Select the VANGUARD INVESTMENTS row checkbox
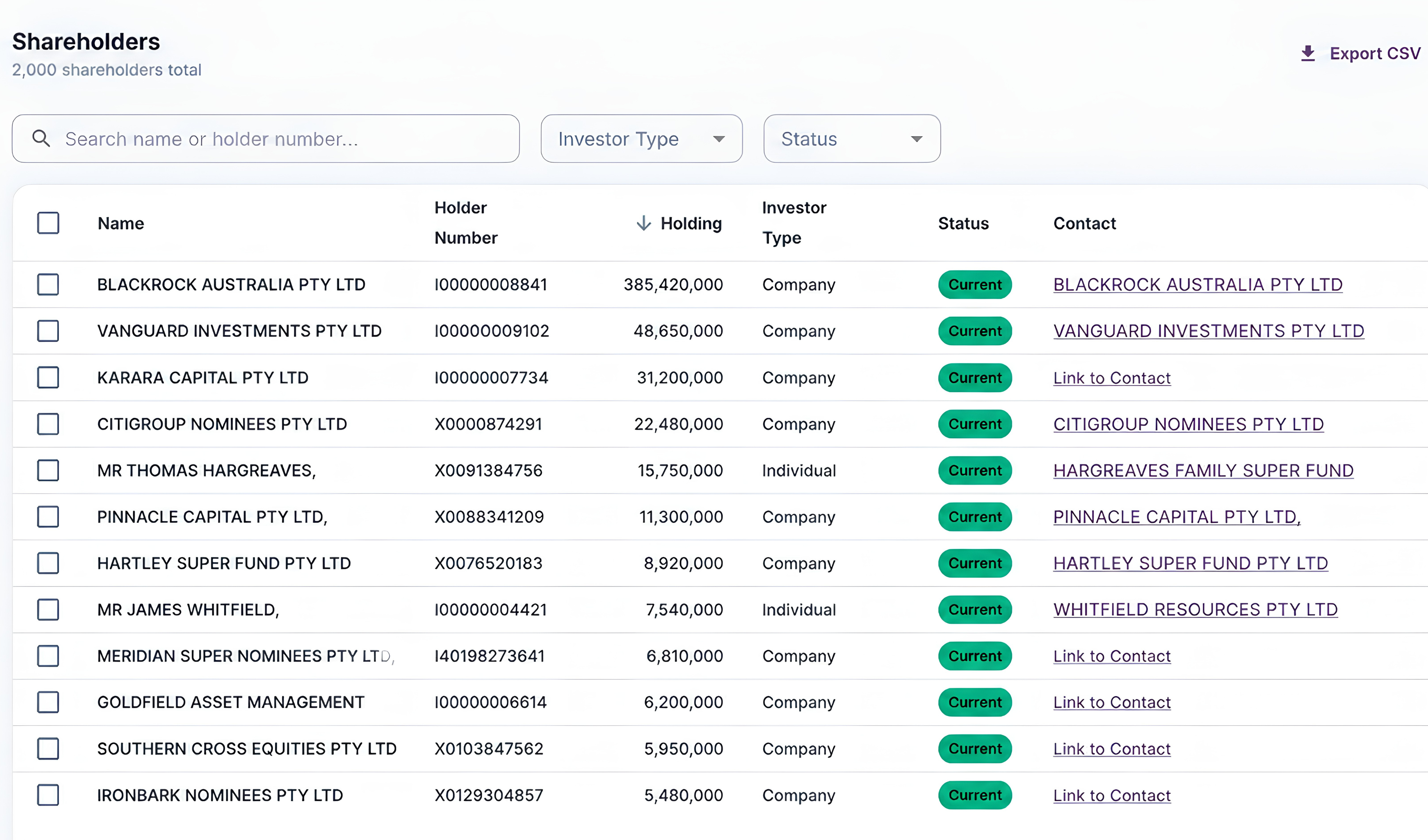The height and width of the screenshot is (840, 1428). coord(48,331)
